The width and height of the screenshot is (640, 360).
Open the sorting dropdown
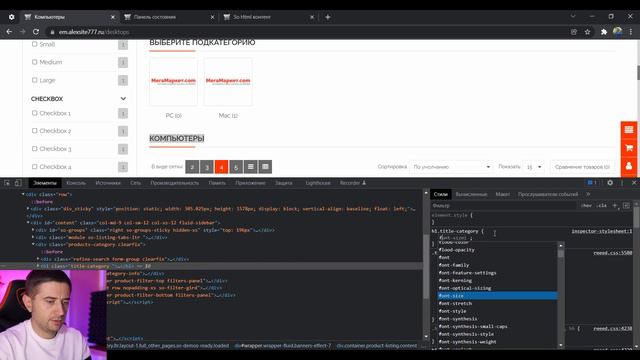451,167
